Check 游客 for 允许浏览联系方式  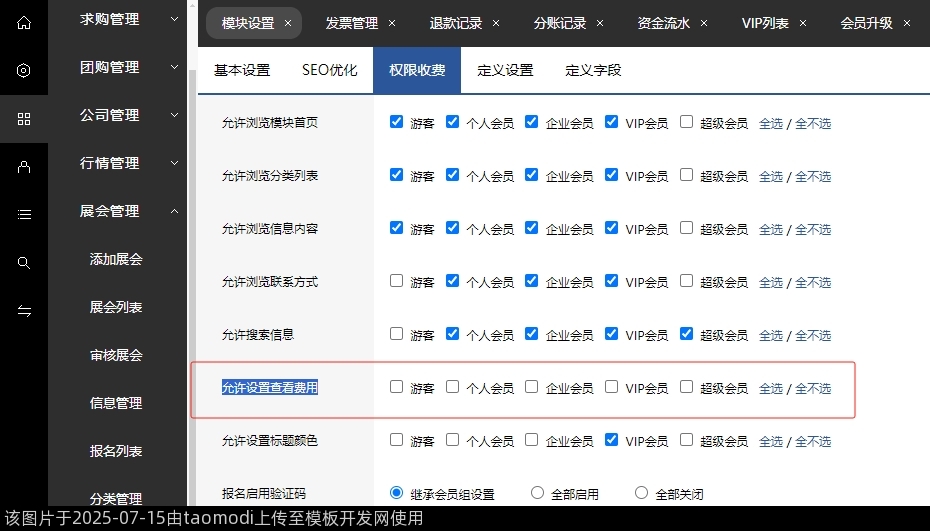coord(397,281)
